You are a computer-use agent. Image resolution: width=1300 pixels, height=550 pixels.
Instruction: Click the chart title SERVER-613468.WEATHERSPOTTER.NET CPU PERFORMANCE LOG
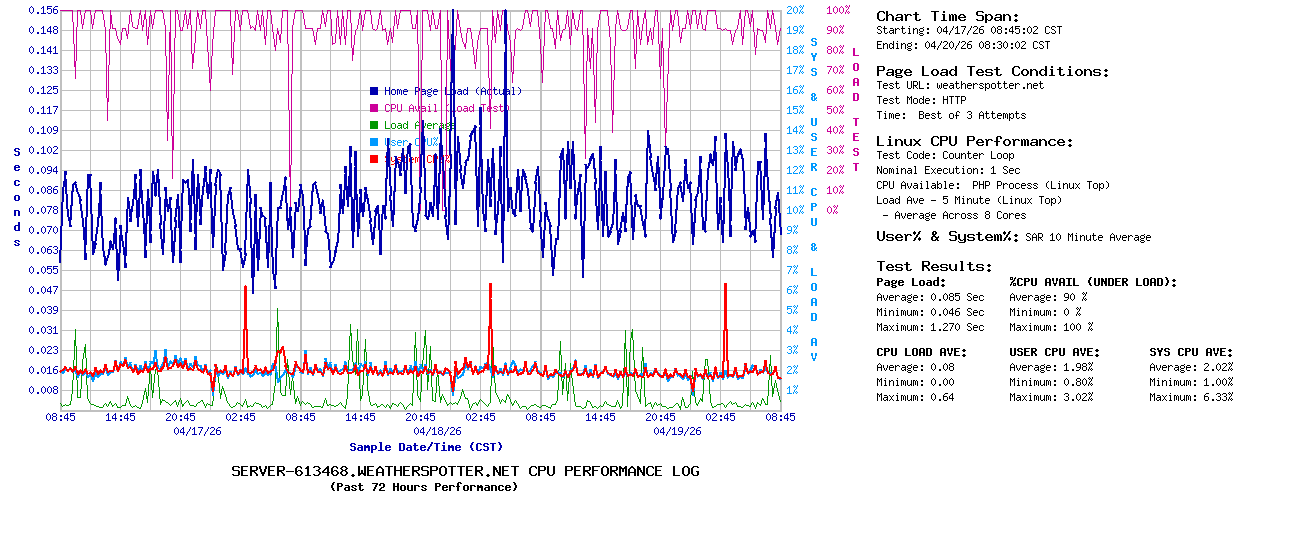click(465, 471)
